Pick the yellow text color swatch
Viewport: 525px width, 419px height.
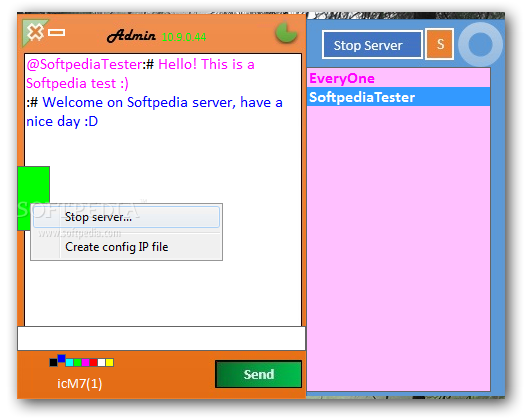(x=109, y=362)
